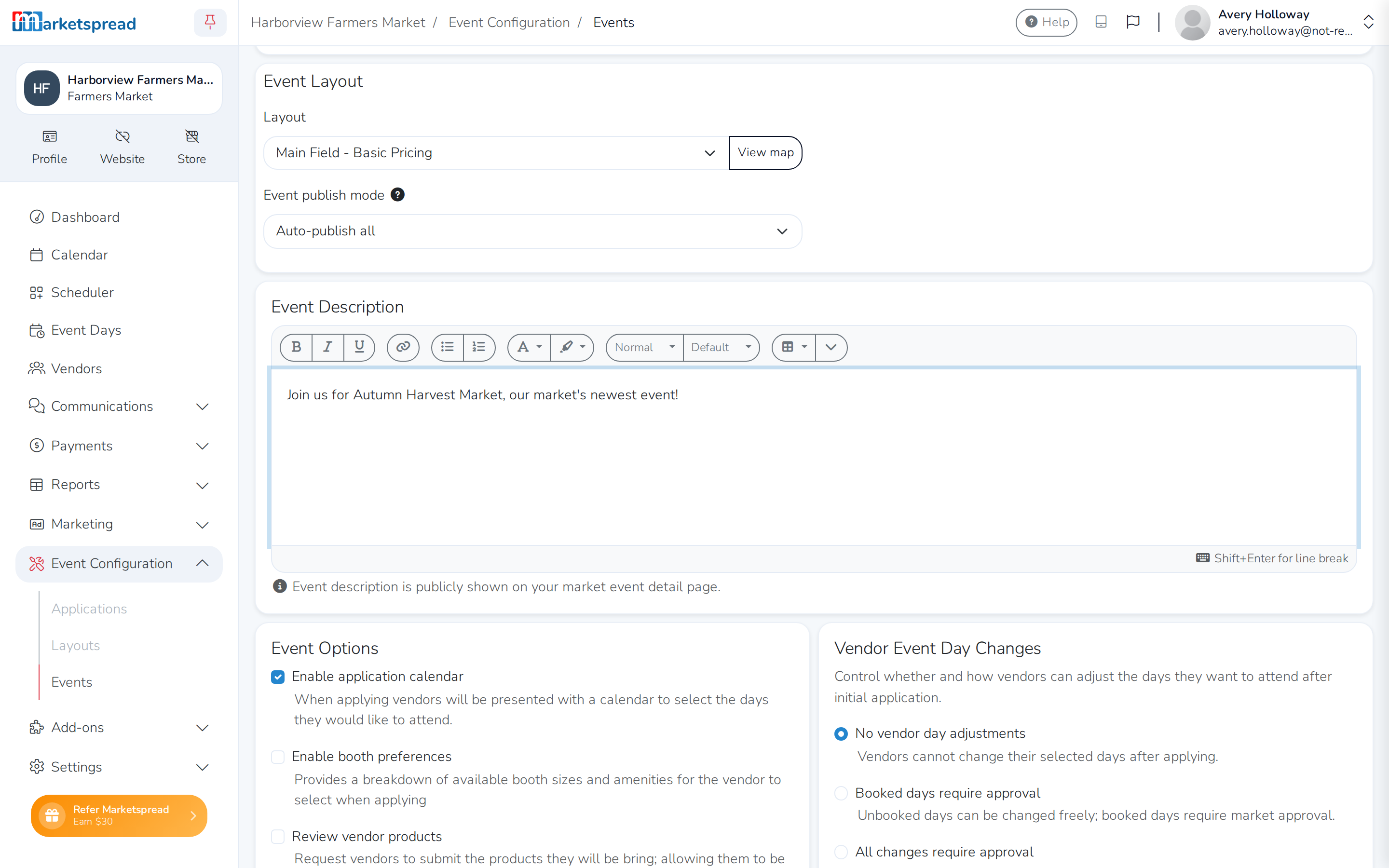This screenshot has width=1389, height=868.
Task: Insert a hyperlink in the description
Action: (403, 347)
